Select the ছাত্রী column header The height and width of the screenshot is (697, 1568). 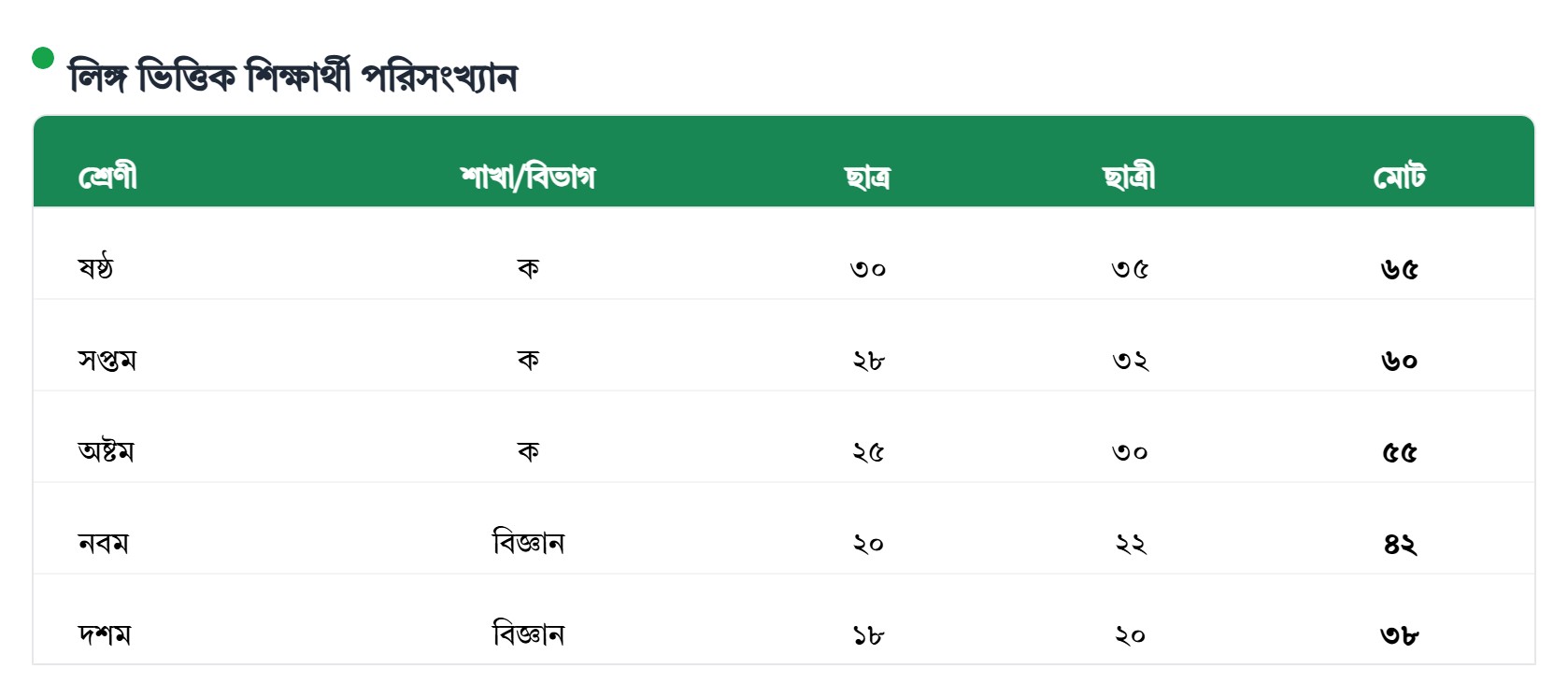click(x=1129, y=177)
